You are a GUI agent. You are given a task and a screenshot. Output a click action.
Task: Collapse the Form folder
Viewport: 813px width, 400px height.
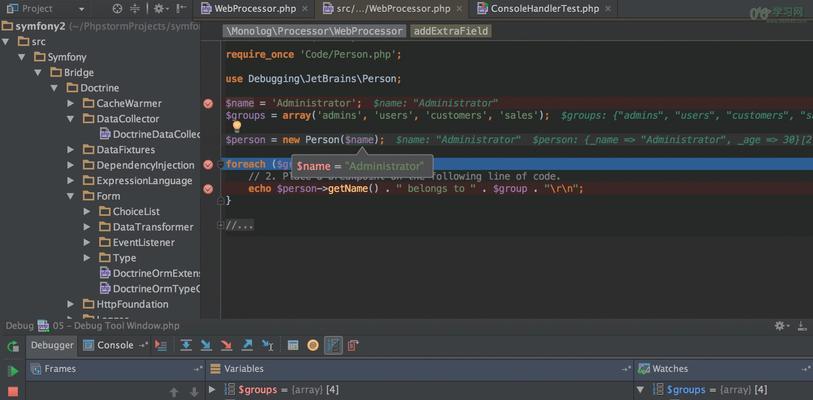(71, 196)
